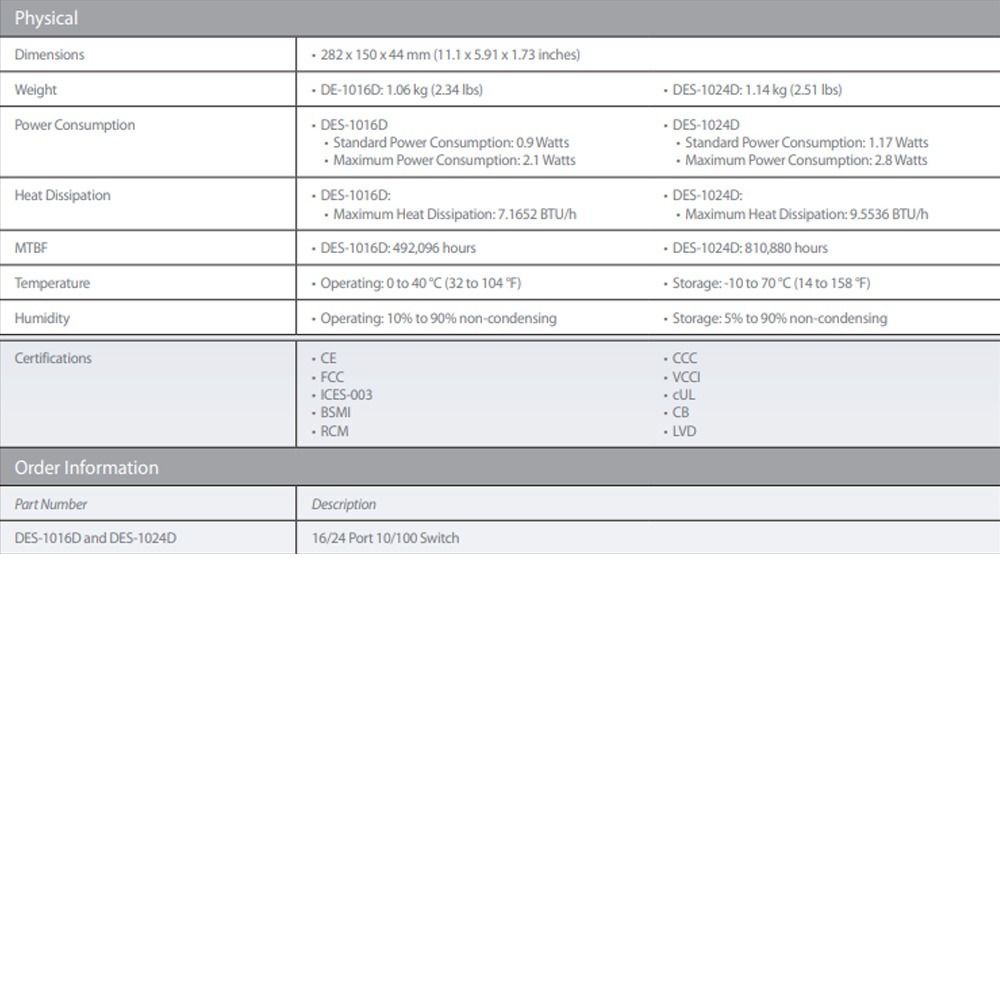1000x1000 pixels.
Task: Click the Storage temperature -10 to 70 °C entry
Action: point(770,283)
